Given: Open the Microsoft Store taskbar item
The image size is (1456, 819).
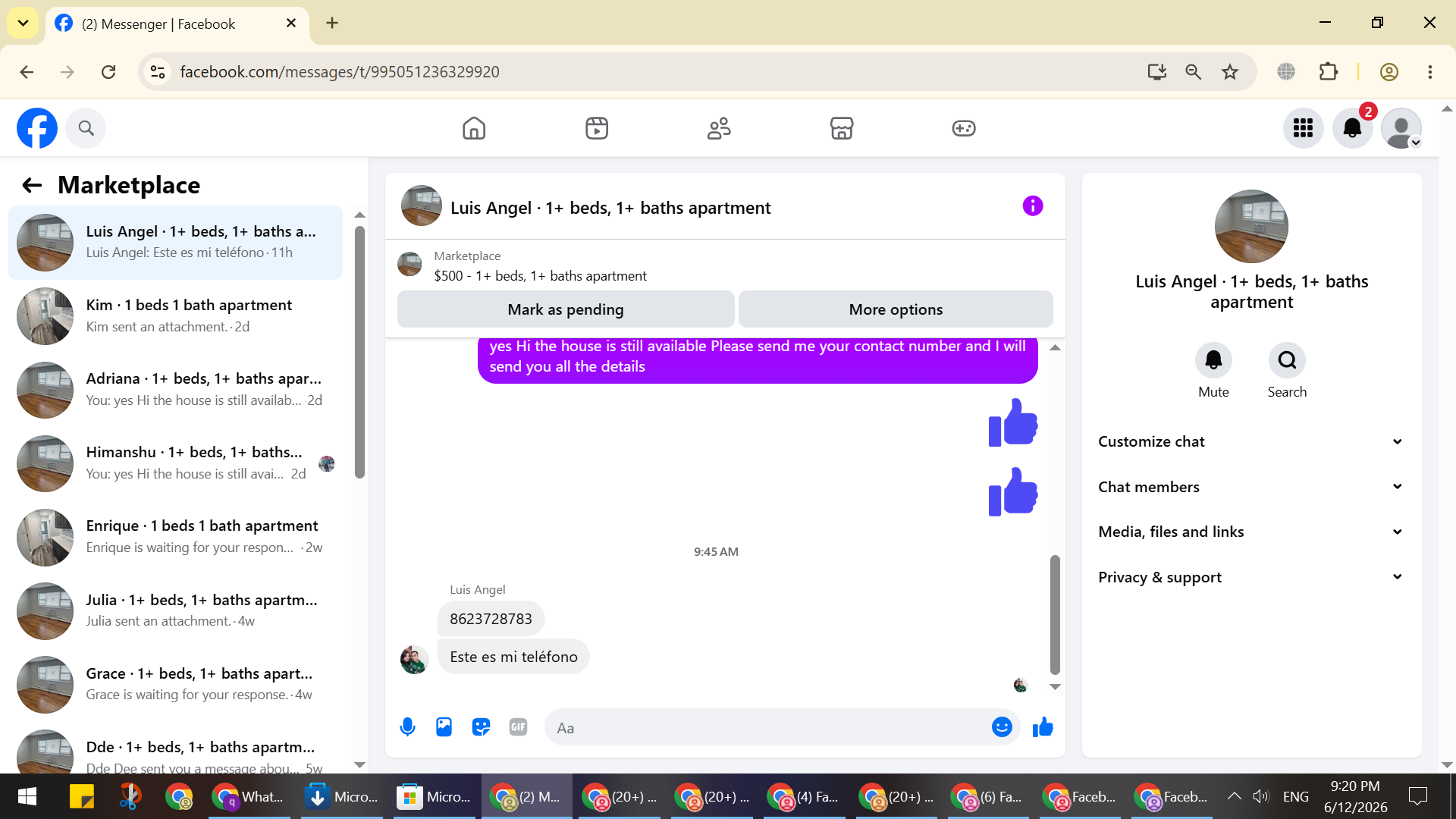Looking at the screenshot, I should coord(435,796).
